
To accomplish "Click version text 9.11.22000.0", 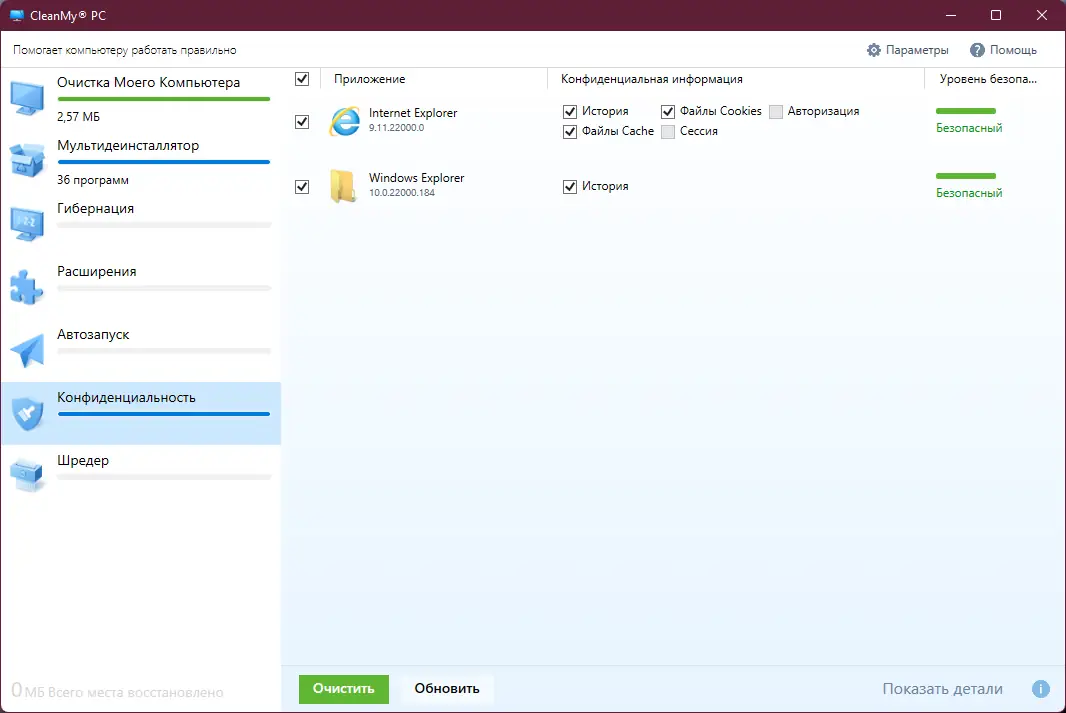I will coord(396,128).
